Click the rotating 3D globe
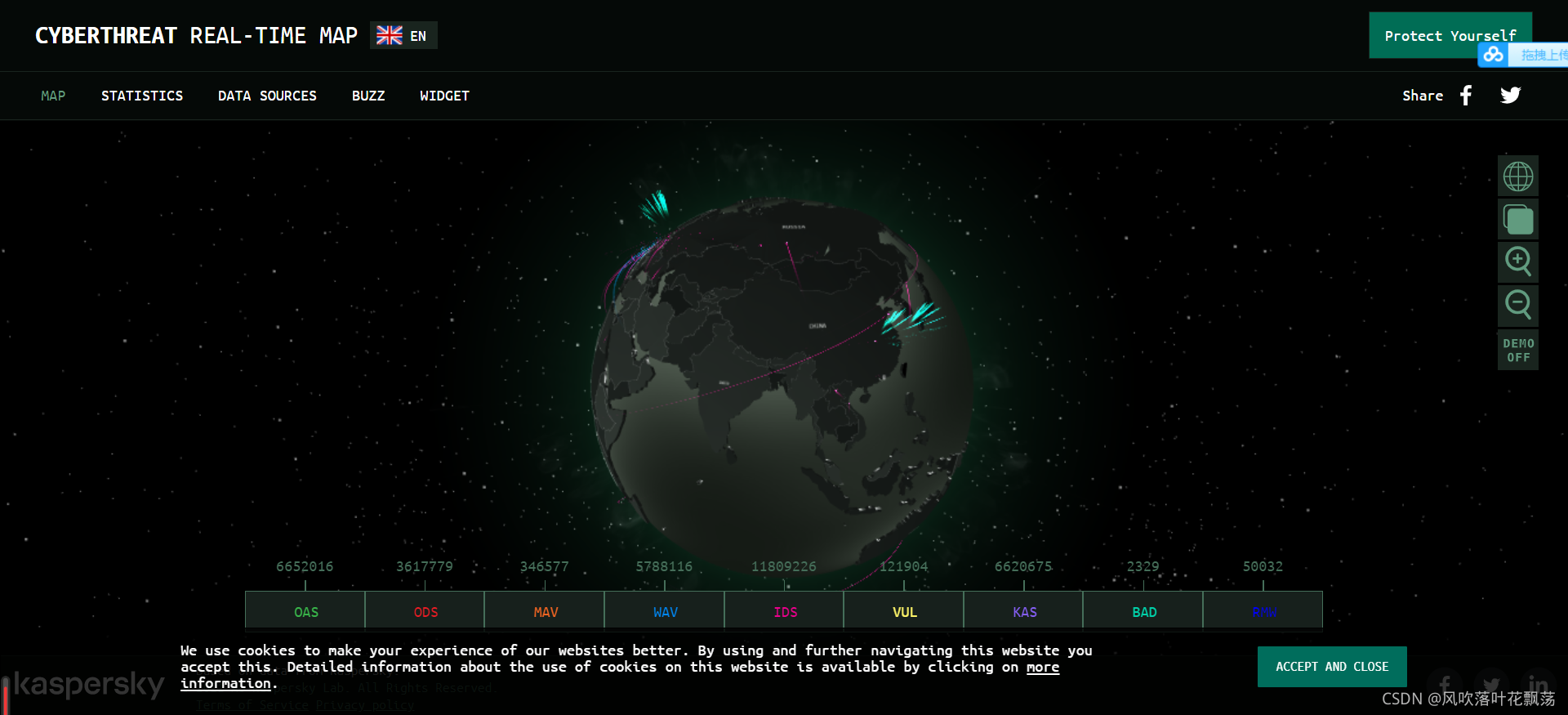 pos(782,388)
